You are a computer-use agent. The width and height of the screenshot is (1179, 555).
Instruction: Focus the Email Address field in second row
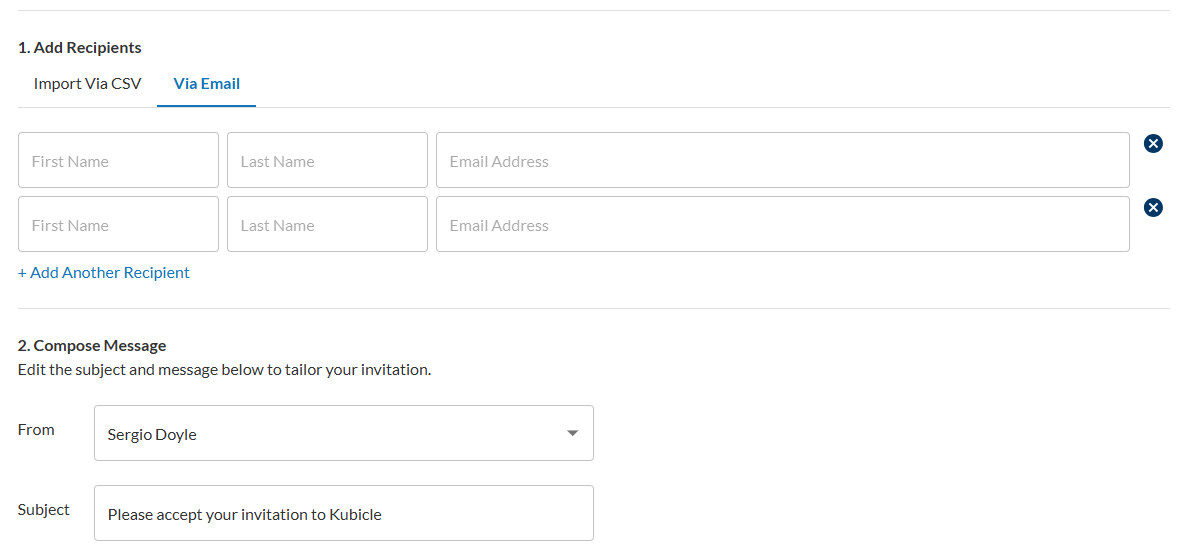[x=782, y=225]
